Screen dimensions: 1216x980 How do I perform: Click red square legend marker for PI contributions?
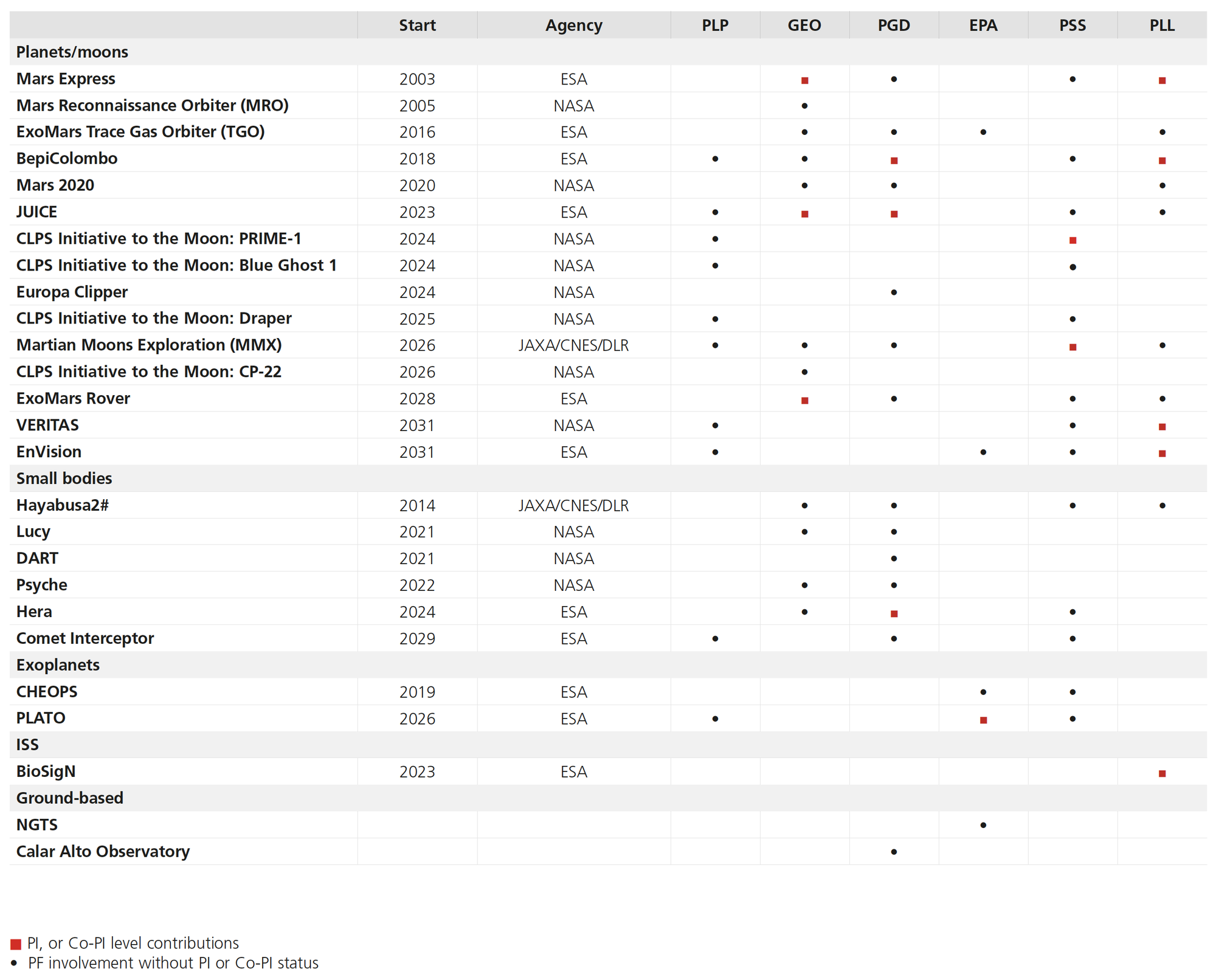coord(16,944)
